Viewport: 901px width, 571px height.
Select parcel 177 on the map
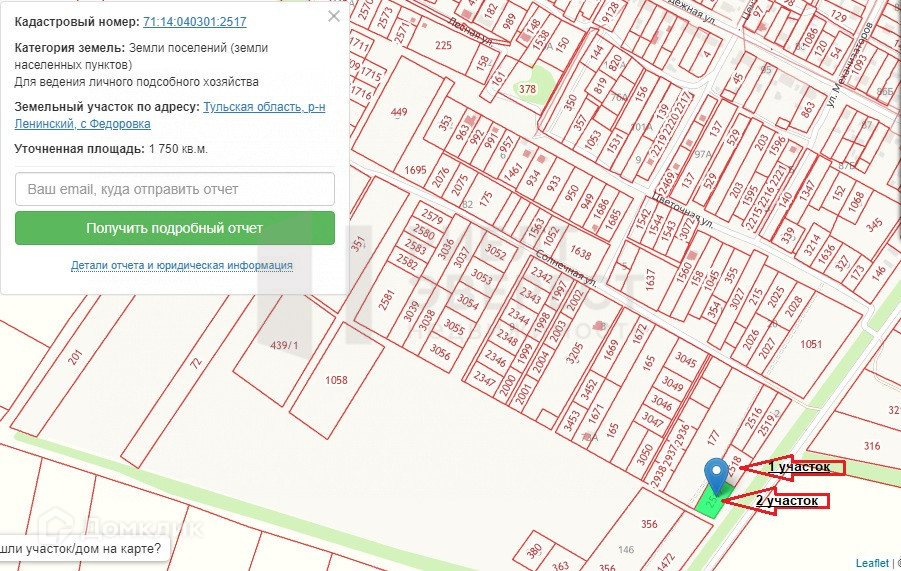[x=713, y=438]
